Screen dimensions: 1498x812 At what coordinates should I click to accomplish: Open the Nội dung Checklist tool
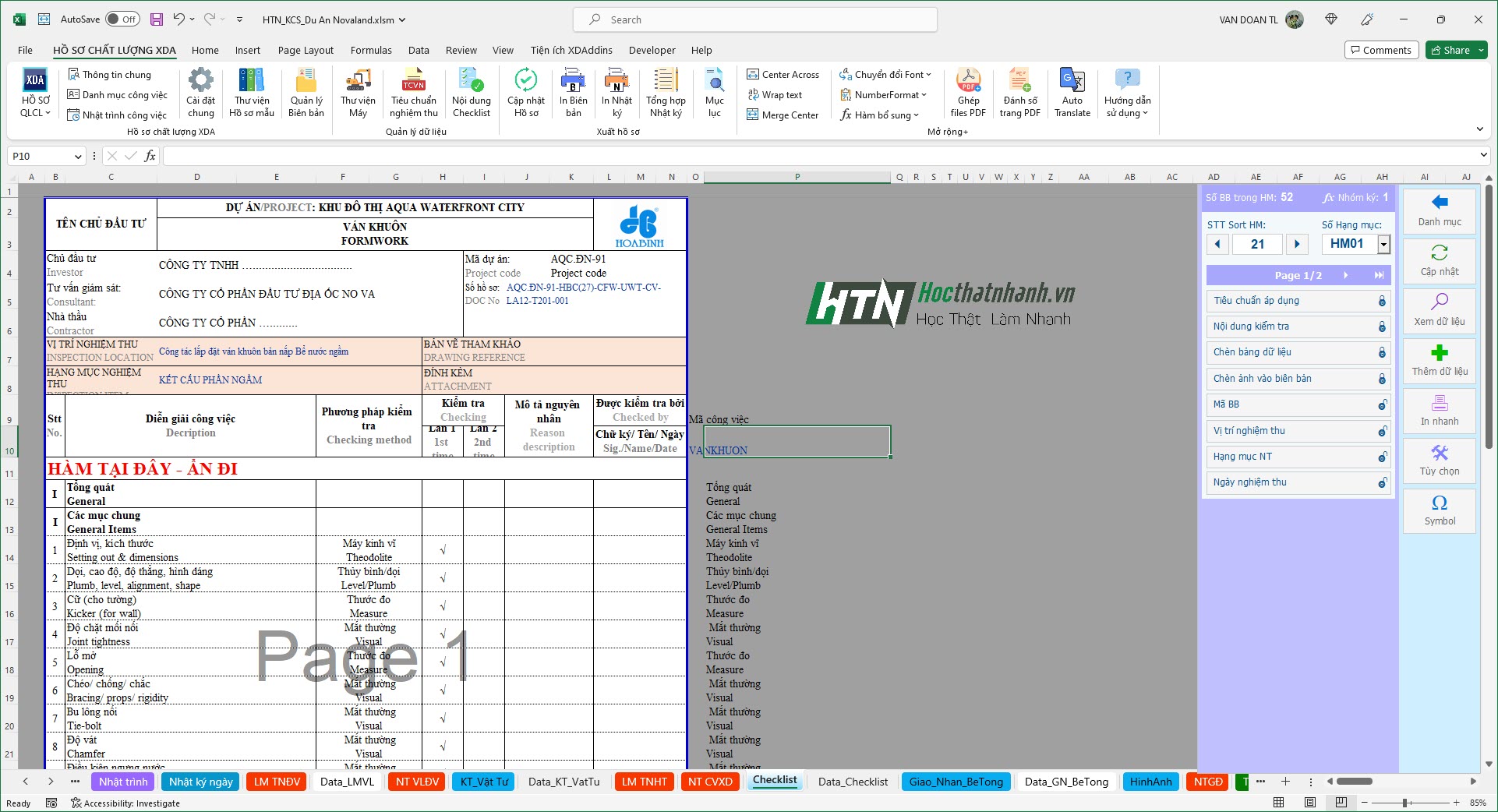point(471,92)
